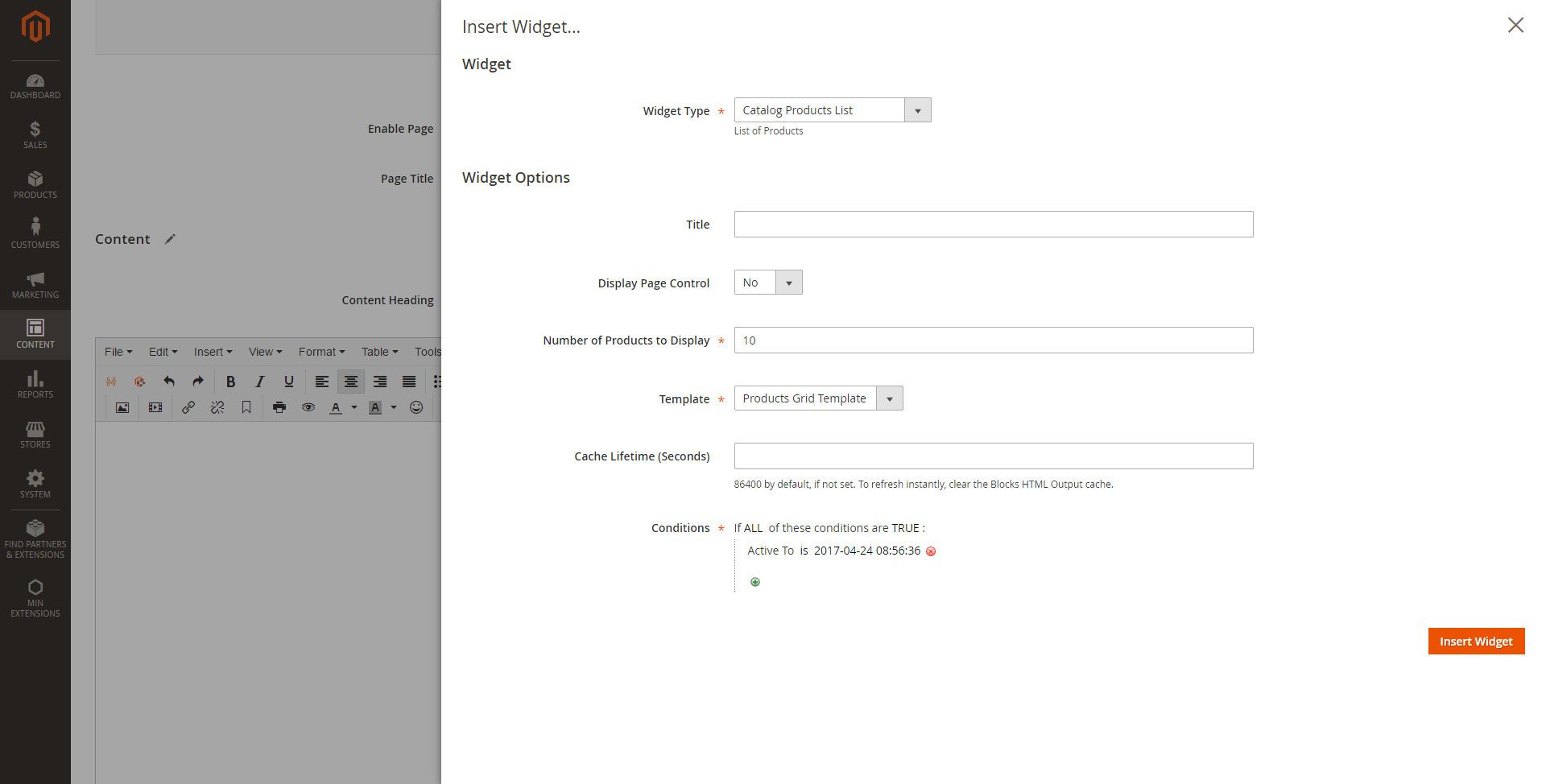Screen dimensions: 1546x784
Task: Click the Number of Products to Display field
Action: click(x=994, y=340)
